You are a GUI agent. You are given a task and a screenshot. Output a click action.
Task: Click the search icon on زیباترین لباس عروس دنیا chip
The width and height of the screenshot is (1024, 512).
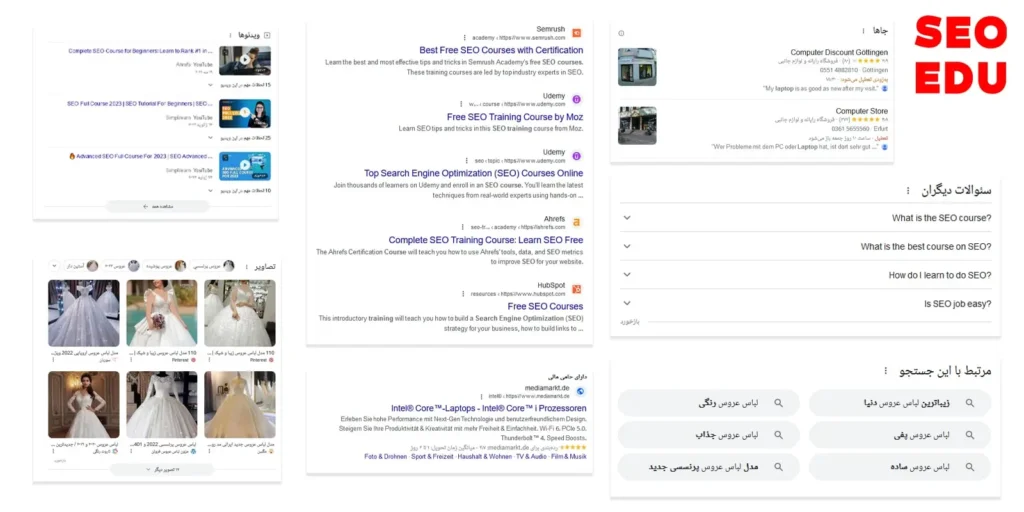(970, 403)
